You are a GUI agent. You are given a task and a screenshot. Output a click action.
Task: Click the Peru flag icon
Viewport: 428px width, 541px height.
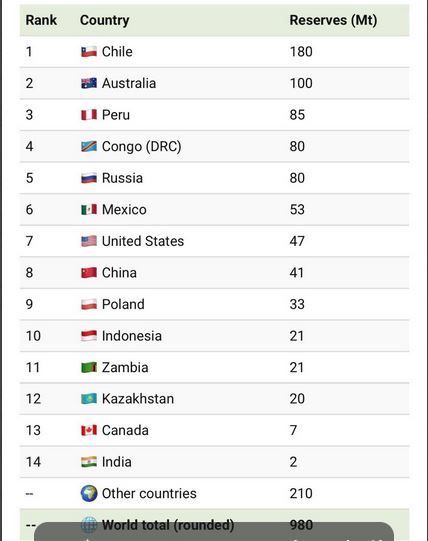[89, 115]
